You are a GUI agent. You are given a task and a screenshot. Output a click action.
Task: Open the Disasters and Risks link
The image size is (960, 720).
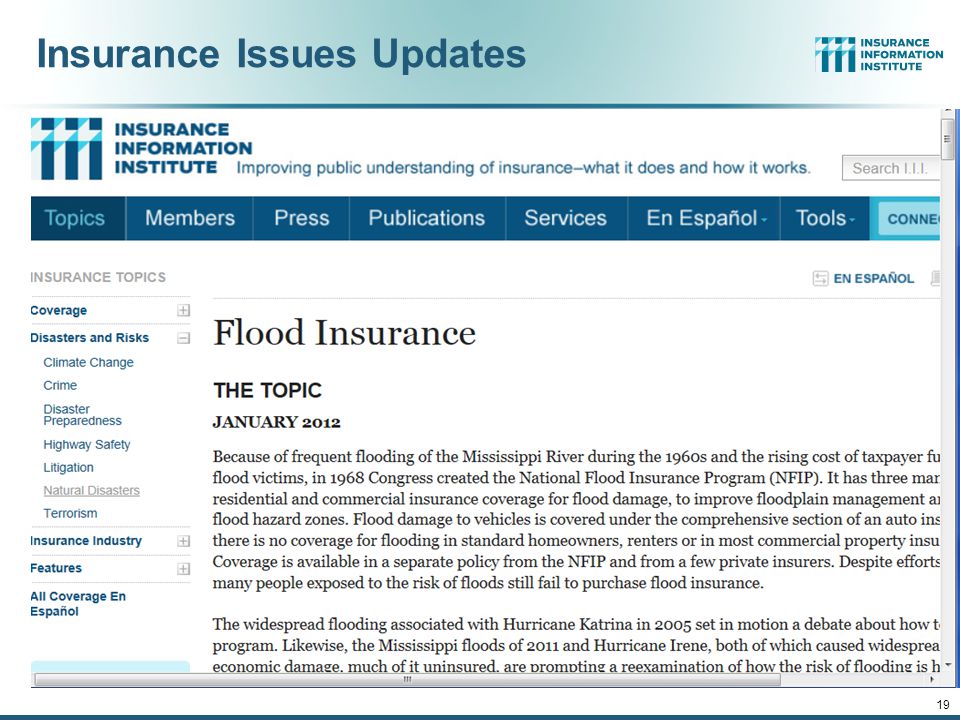[89, 338]
